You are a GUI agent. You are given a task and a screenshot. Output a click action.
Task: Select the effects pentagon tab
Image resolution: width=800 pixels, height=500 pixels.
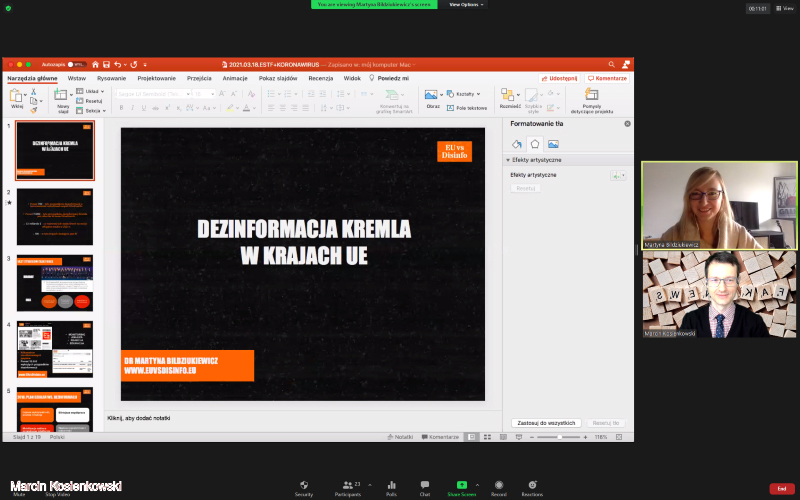tap(535, 144)
